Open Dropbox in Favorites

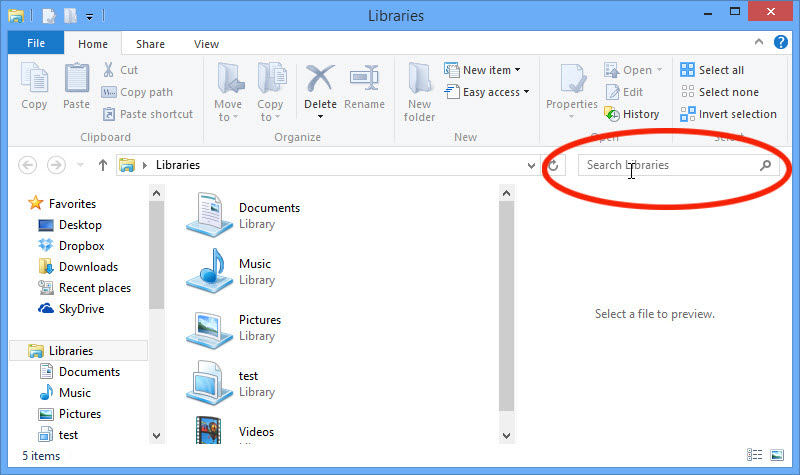point(71,246)
